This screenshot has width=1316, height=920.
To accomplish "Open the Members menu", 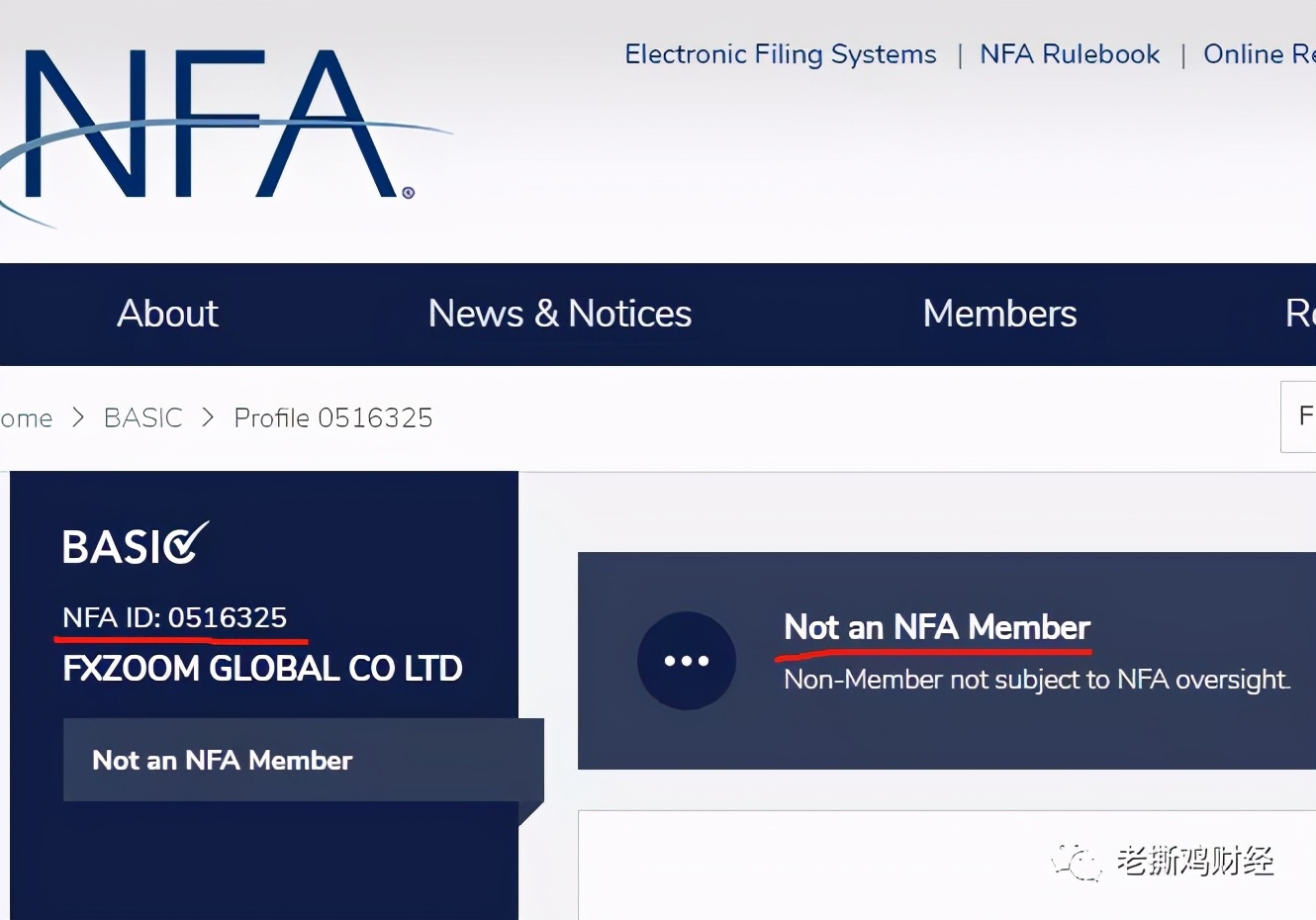I will [x=999, y=314].
